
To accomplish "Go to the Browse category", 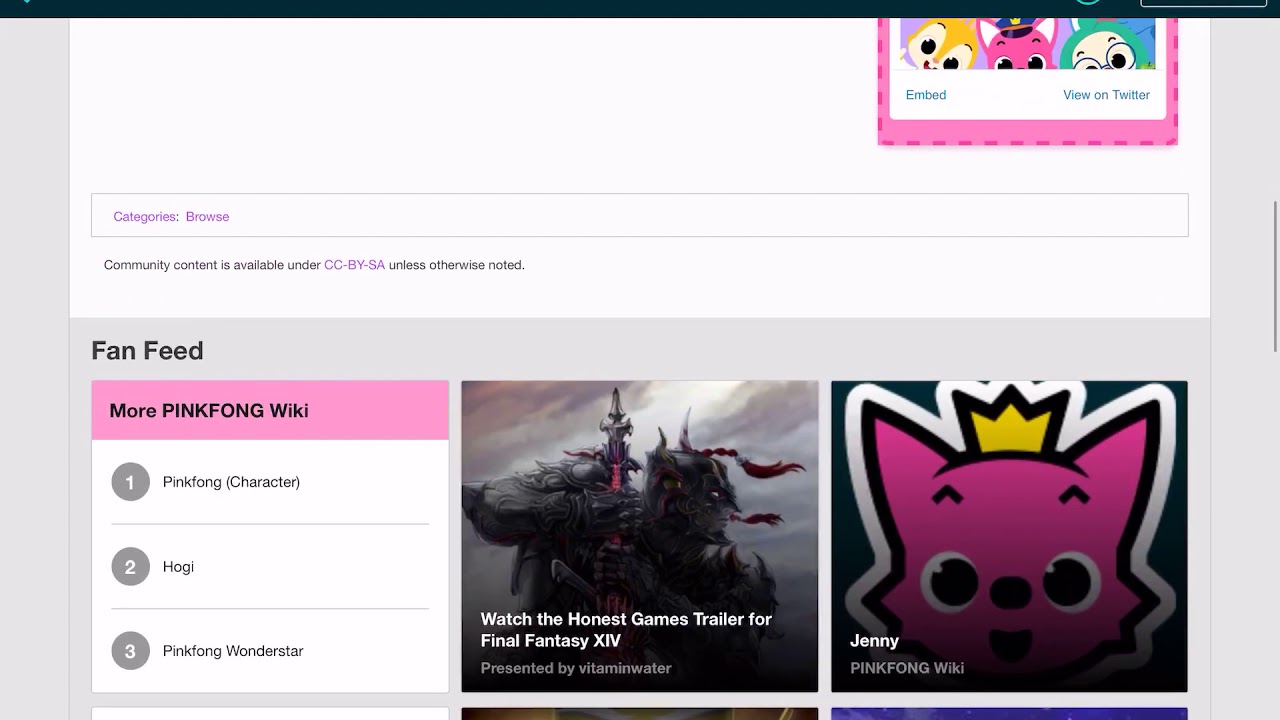I will pos(207,216).
